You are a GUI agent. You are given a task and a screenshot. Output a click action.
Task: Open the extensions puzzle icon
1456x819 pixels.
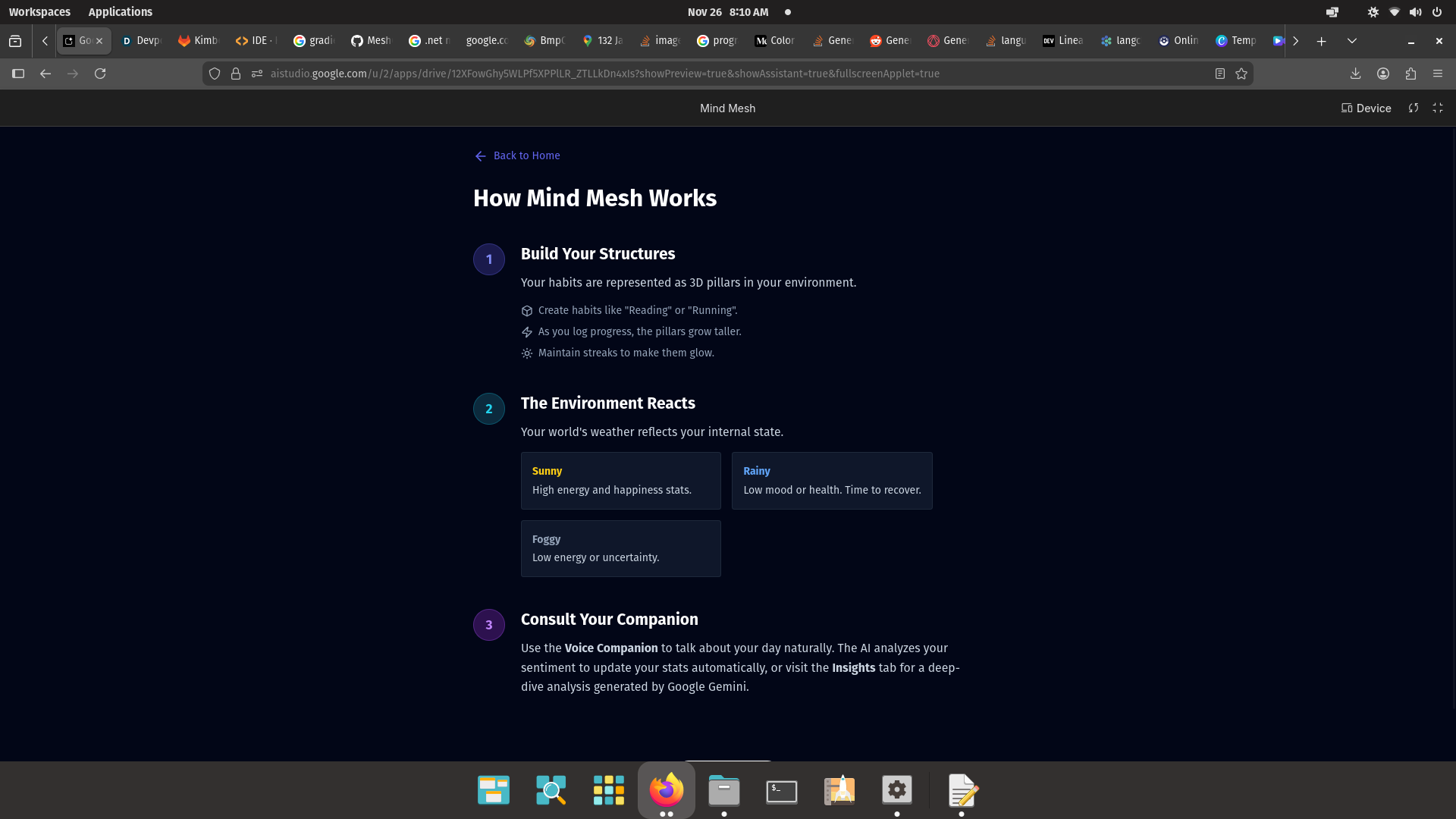[1410, 74]
